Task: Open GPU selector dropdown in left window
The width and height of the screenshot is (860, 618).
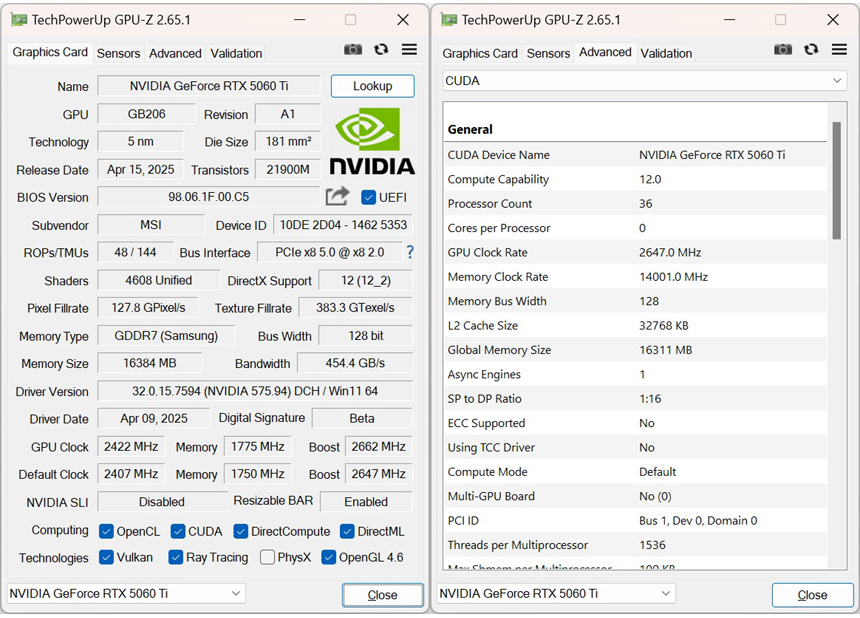Action: pyautogui.click(x=125, y=593)
